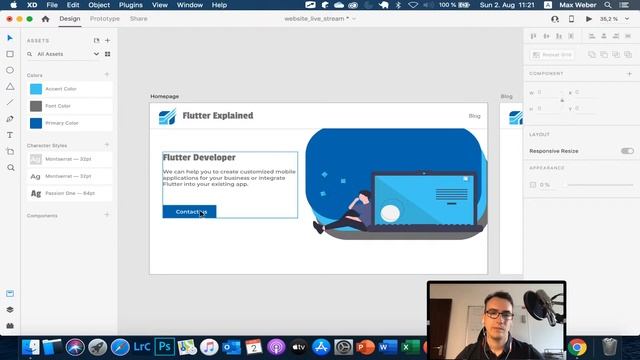
Task: Open the Window menu
Action: [x=190, y=5]
